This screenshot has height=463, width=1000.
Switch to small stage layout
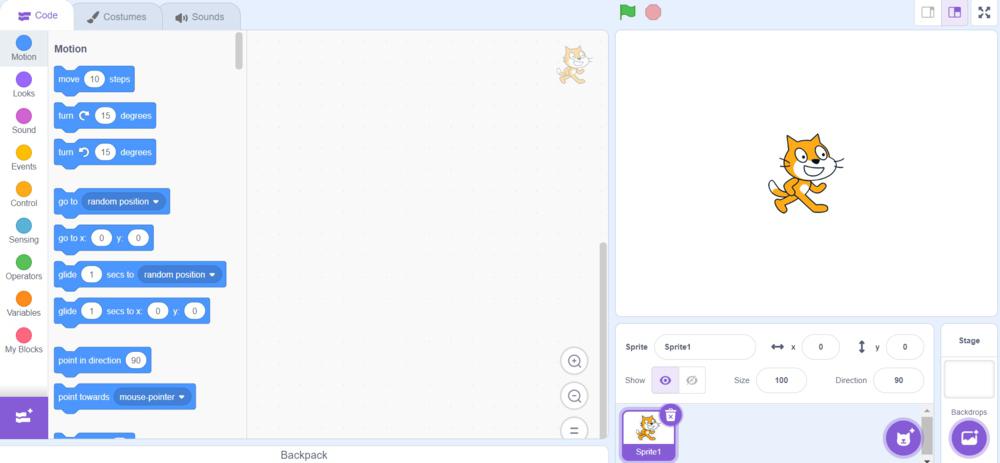point(928,13)
